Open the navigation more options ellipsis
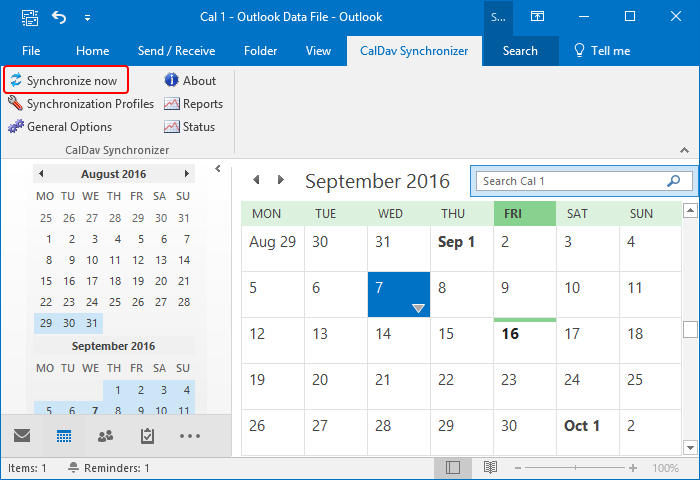700x480 pixels. (190, 436)
